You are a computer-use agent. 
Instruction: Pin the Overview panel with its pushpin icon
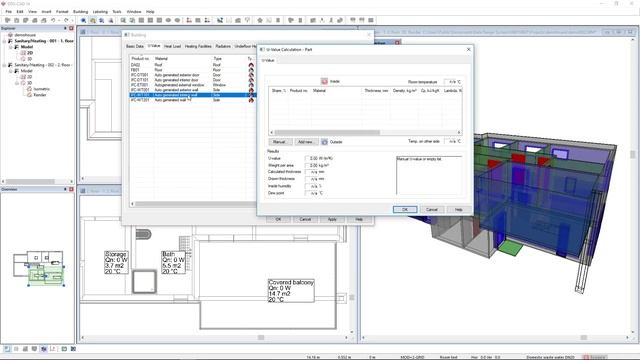tap(65, 189)
